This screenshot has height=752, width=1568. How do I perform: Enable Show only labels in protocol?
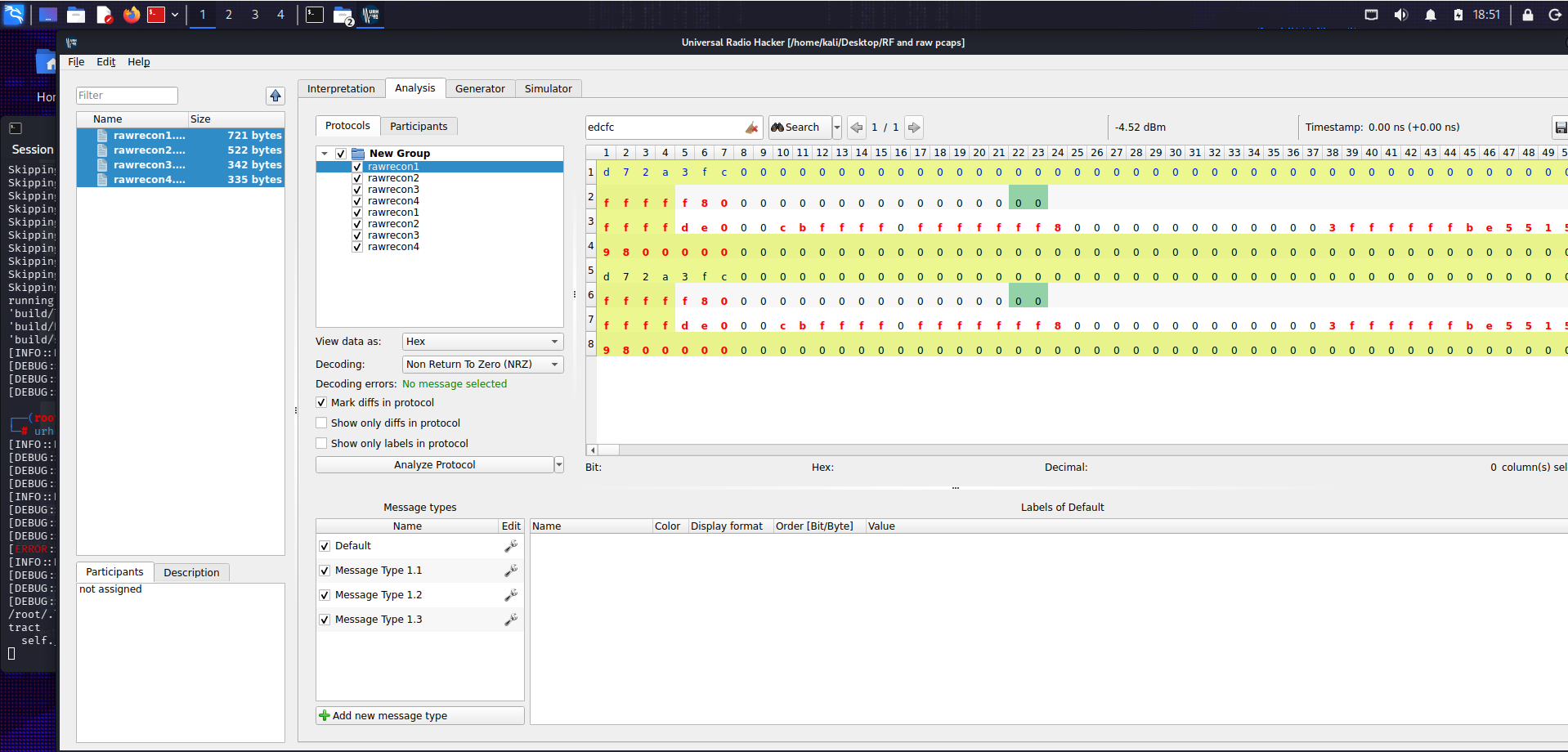(x=321, y=444)
